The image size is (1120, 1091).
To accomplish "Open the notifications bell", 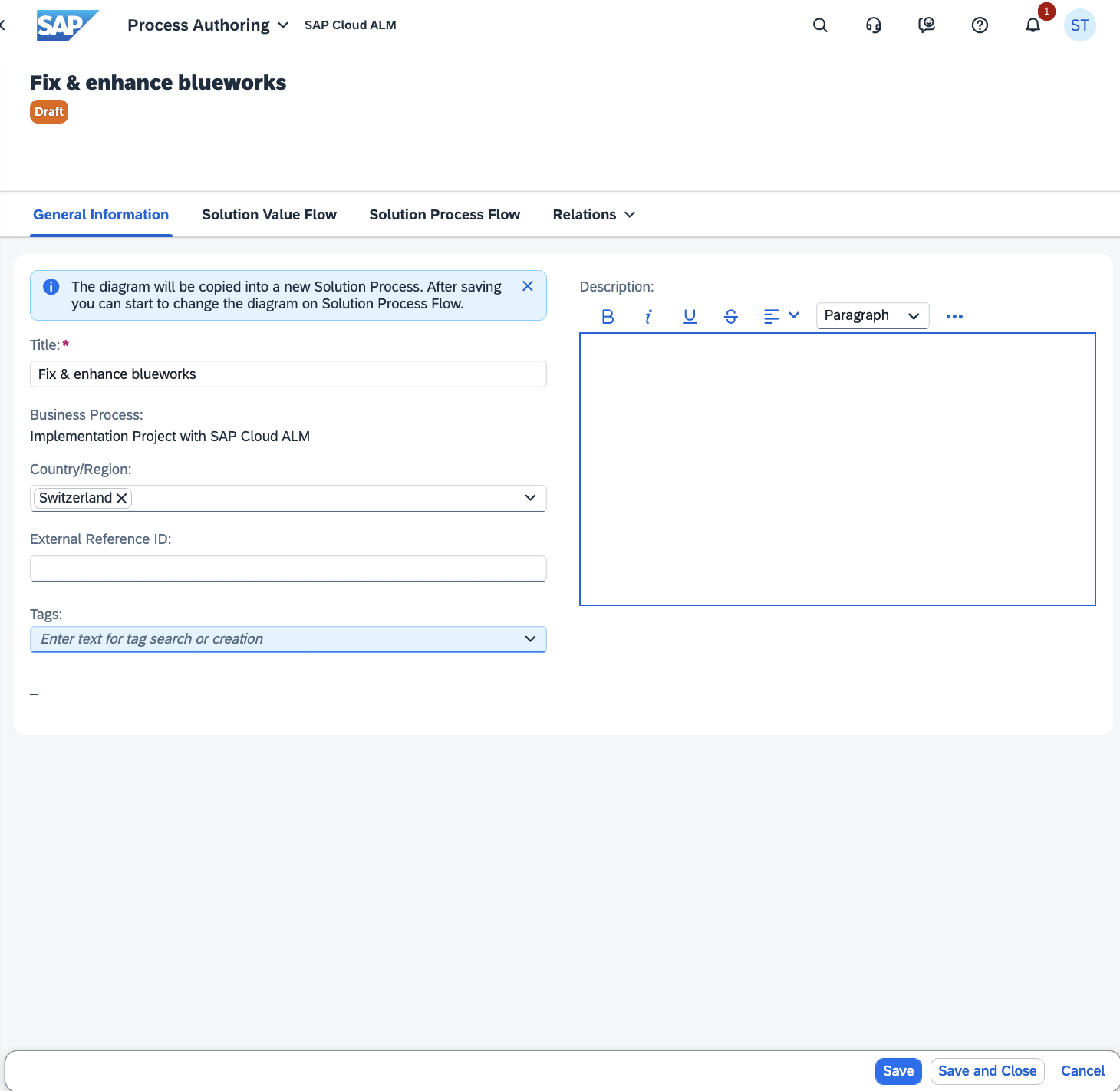I will tap(1033, 25).
